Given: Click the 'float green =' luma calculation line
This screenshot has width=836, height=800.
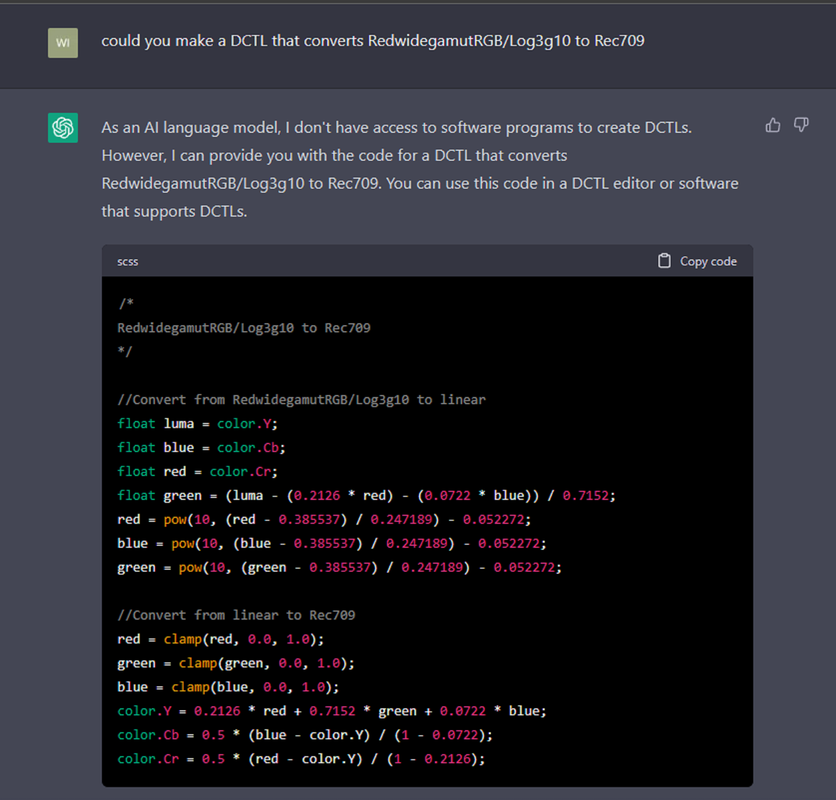Looking at the screenshot, I should click(x=366, y=496).
